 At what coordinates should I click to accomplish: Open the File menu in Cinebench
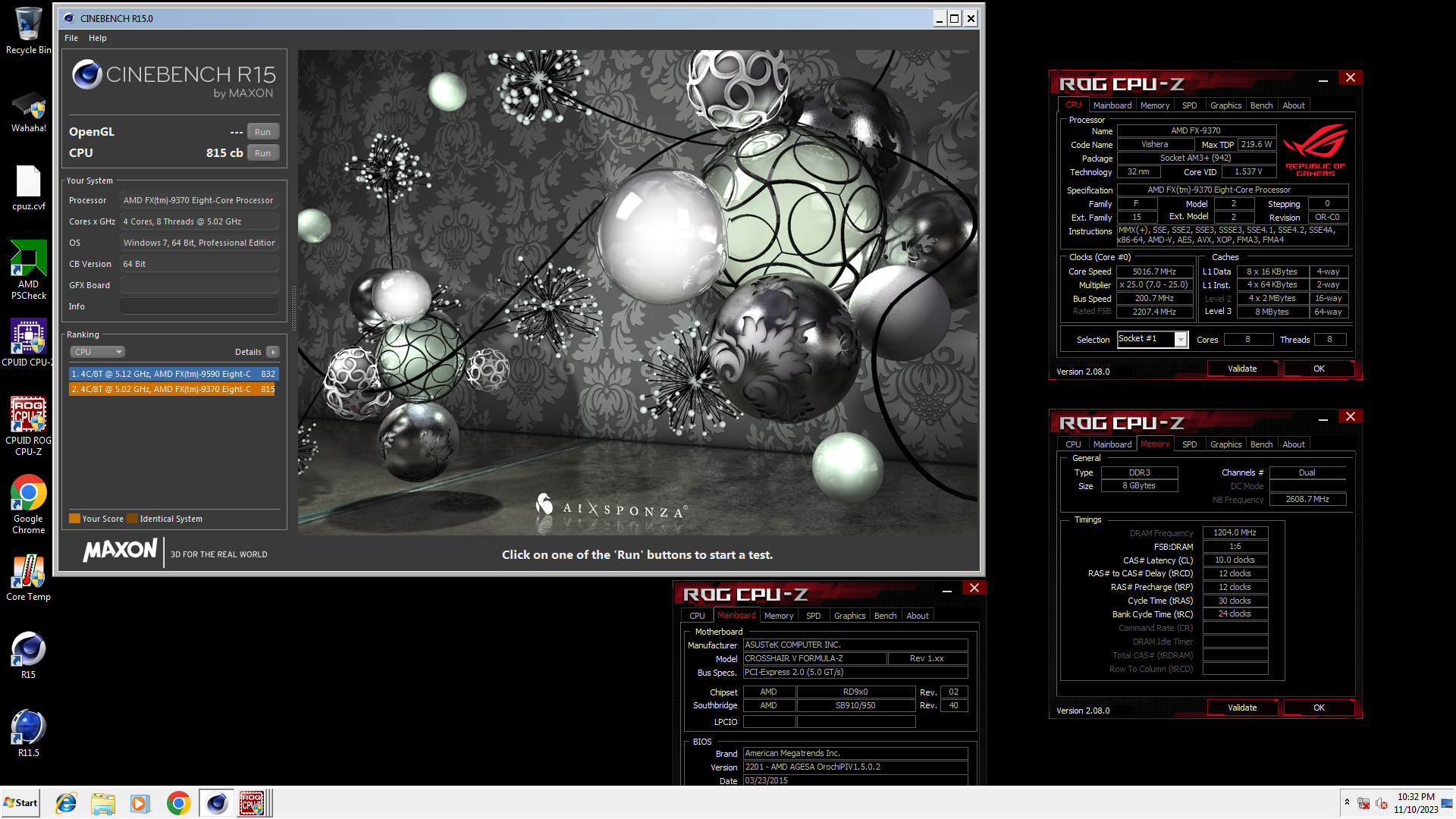[x=71, y=38]
